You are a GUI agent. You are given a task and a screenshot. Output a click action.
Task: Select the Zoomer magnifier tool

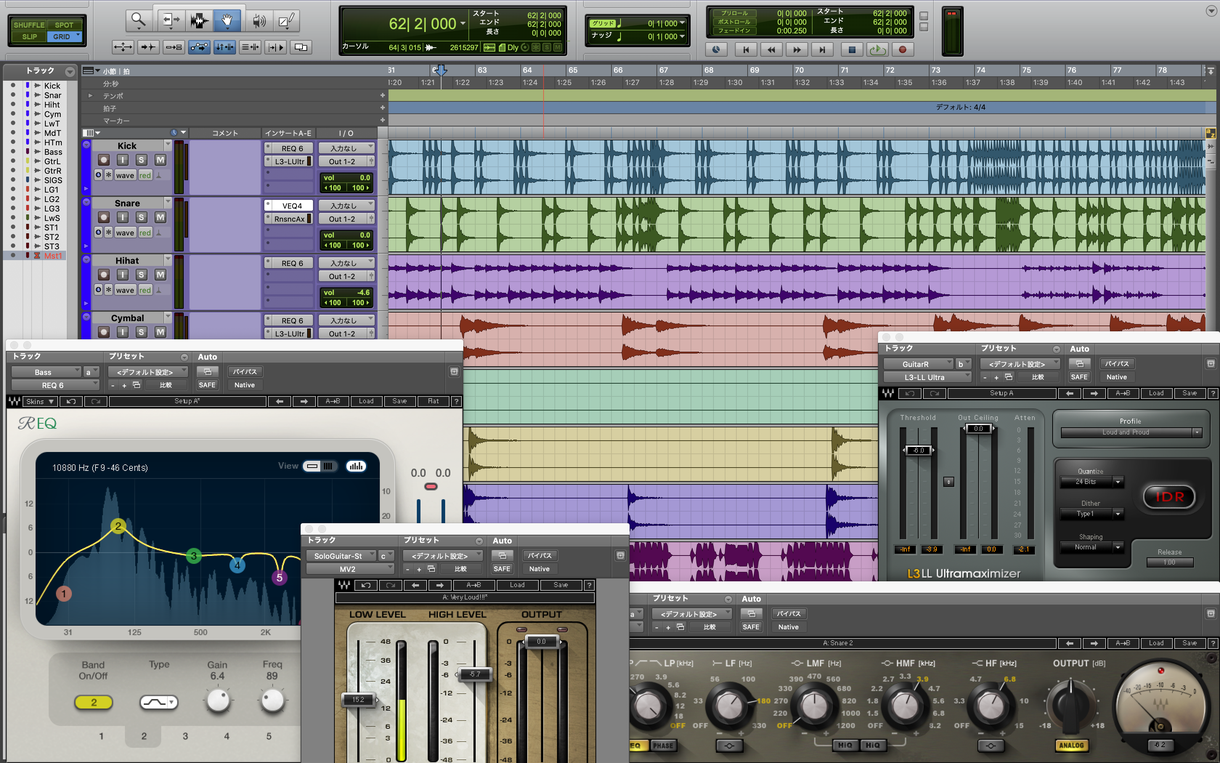pyautogui.click(x=139, y=19)
